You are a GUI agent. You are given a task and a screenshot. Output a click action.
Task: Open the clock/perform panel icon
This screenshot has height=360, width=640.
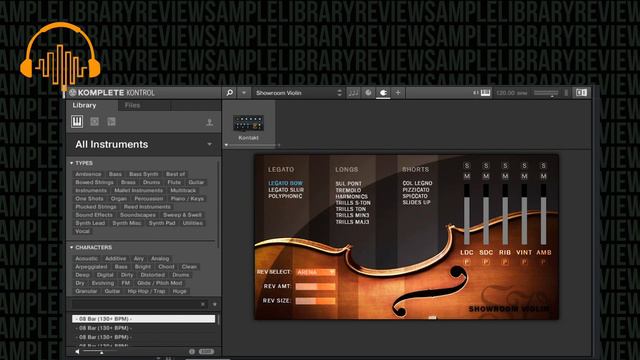(x=368, y=93)
